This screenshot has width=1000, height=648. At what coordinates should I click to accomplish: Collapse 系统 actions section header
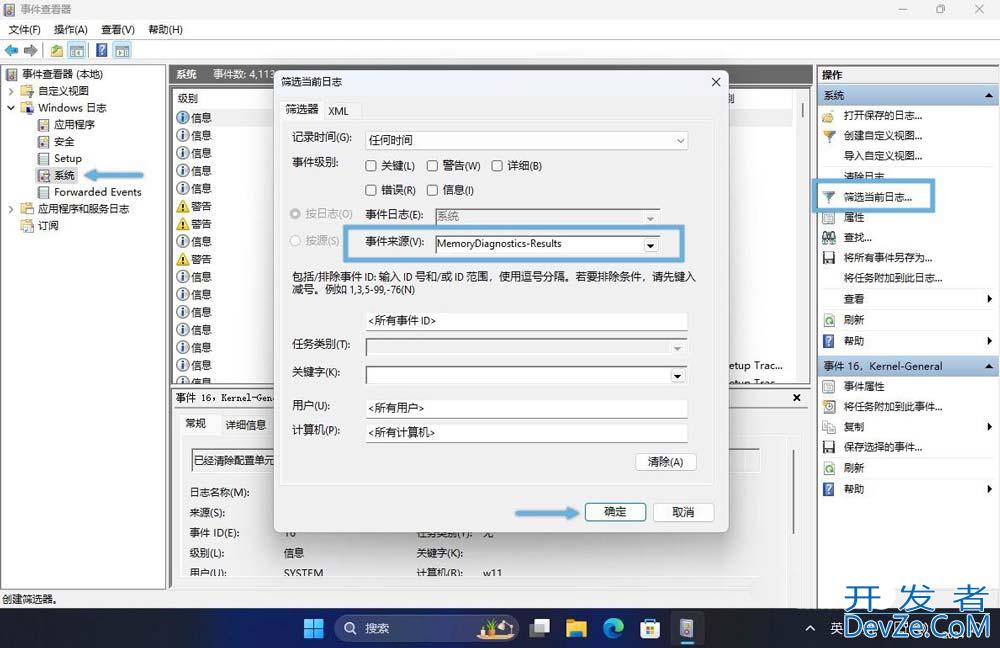pyautogui.click(x=989, y=96)
